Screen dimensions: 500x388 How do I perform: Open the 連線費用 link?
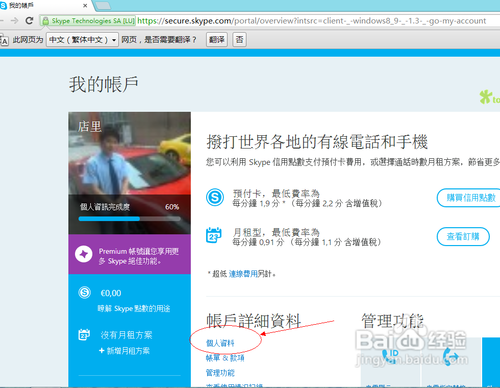click(x=243, y=274)
